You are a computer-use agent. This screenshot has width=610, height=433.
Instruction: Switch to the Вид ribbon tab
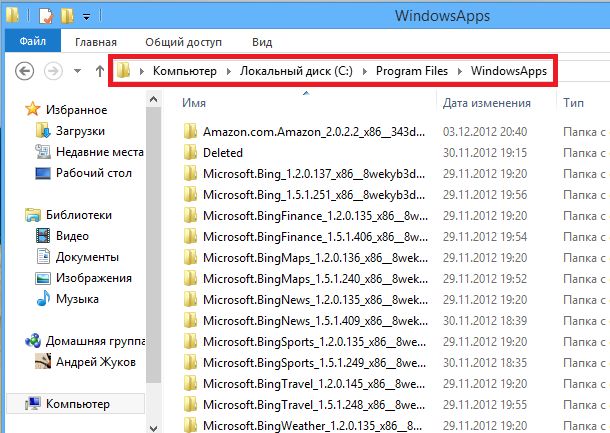(262, 42)
